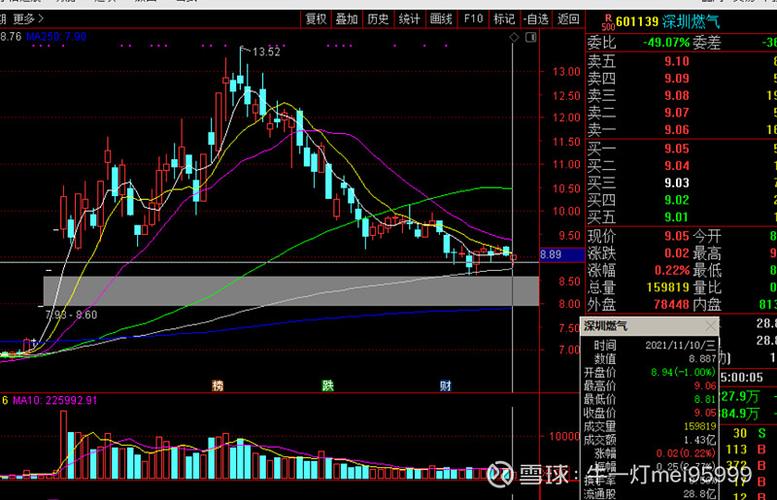Click the 总量 159819 volume value
This screenshot has width=777, height=500.
668,287
